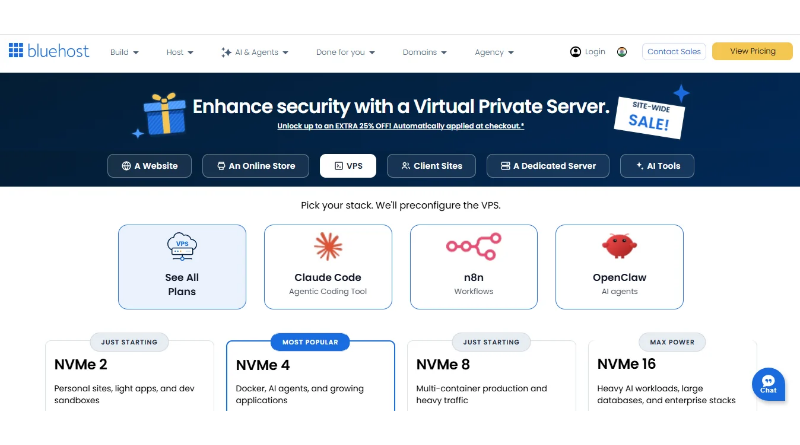Screen dimensions: 800x445
Task: Select the A Dedicated Server tab
Action: (x=548, y=166)
